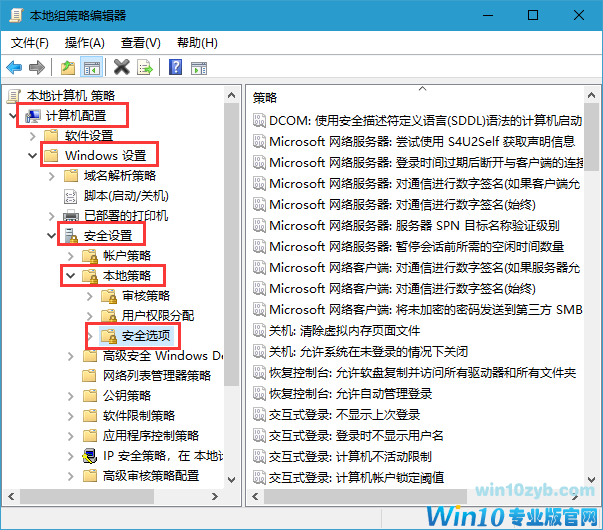Expand the 软件设置 node
The height and width of the screenshot is (530, 603).
(x=32, y=136)
